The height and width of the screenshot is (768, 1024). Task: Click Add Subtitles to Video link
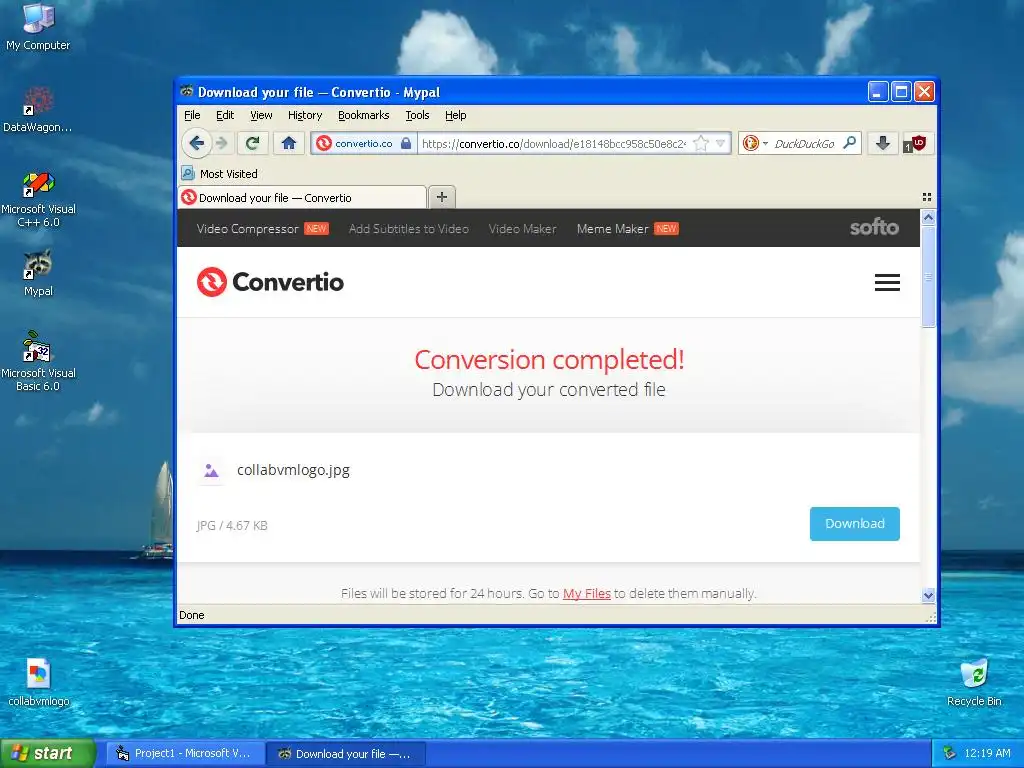(409, 229)
